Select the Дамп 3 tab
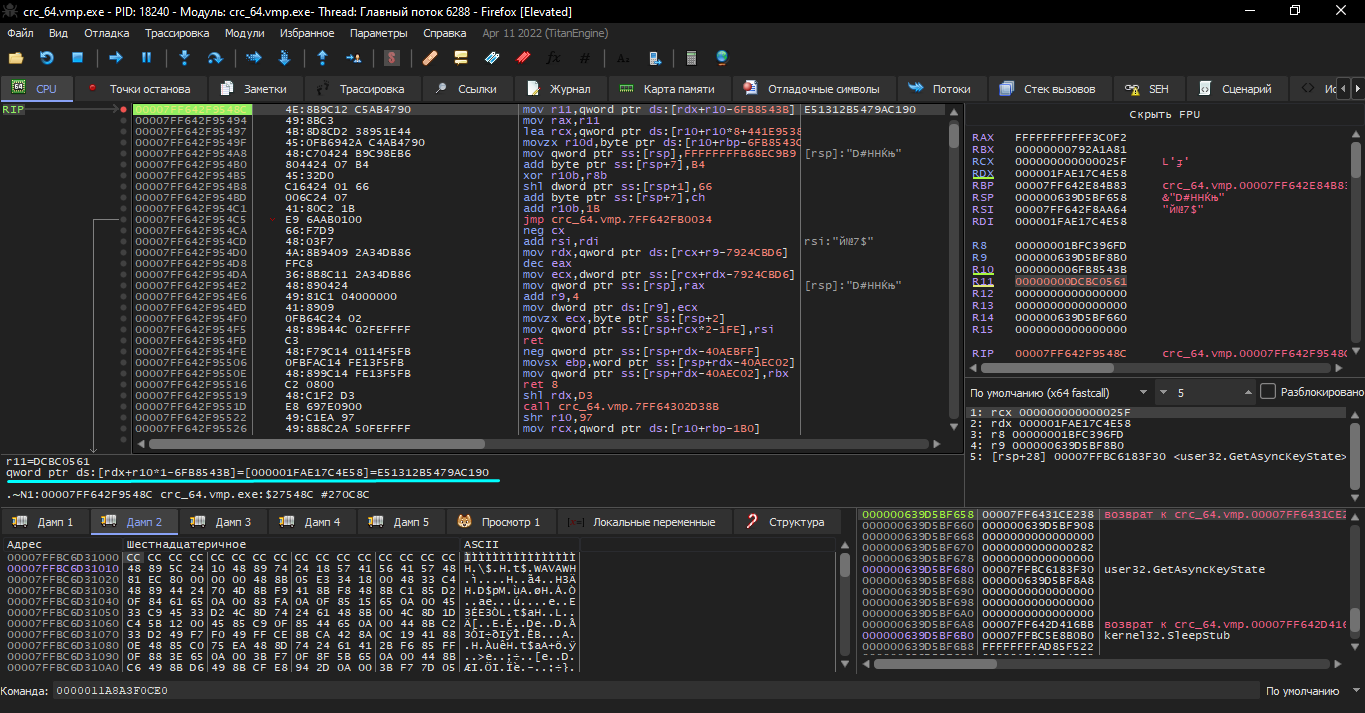This screenshot has height=713, width=1365. pos(222,522)
